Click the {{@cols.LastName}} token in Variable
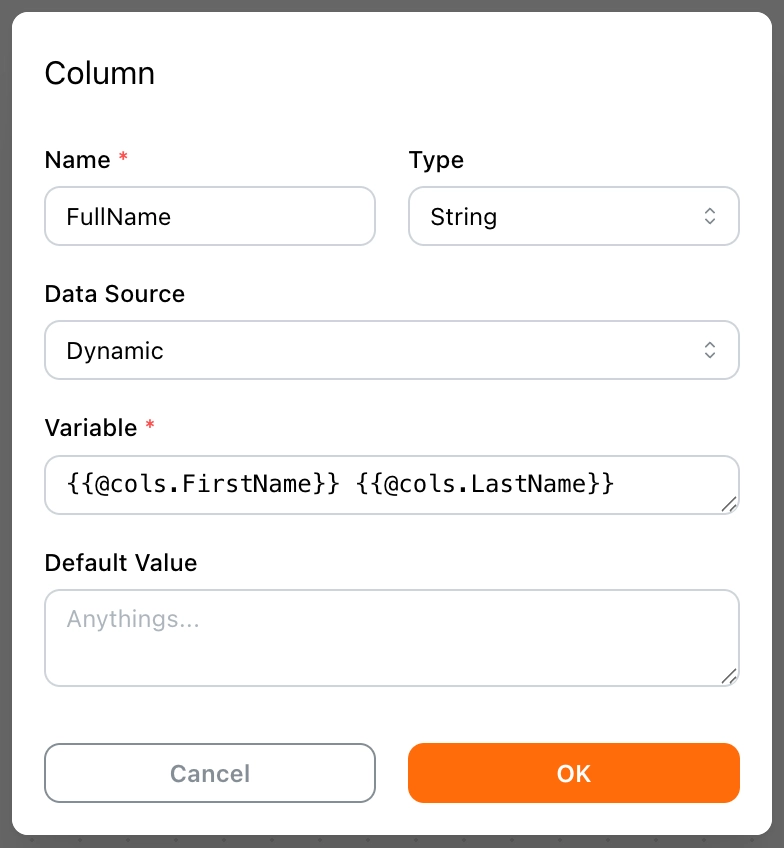Viewport: 784px width, 848px height. click(x=484, y=485)
